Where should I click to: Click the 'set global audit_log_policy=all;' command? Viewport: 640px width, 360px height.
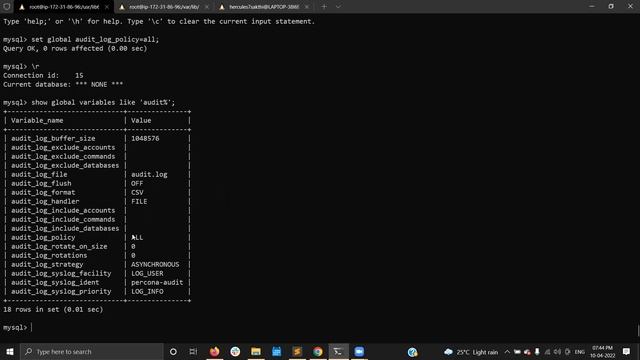95,39
